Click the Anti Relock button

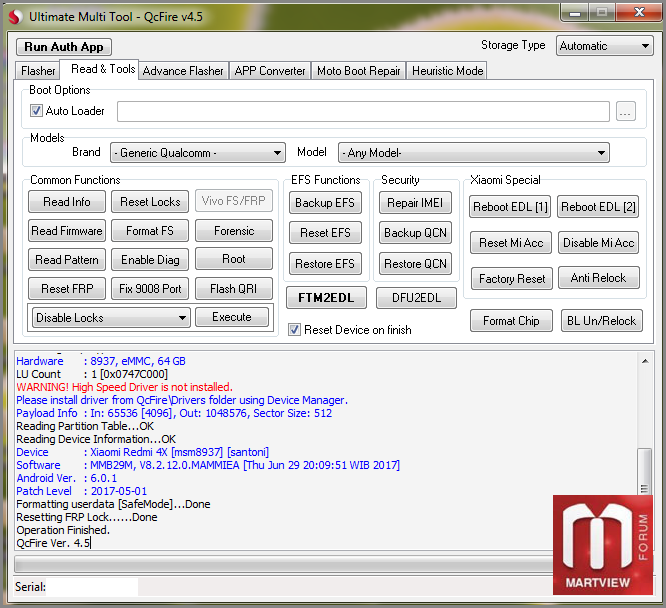[598, 278]
